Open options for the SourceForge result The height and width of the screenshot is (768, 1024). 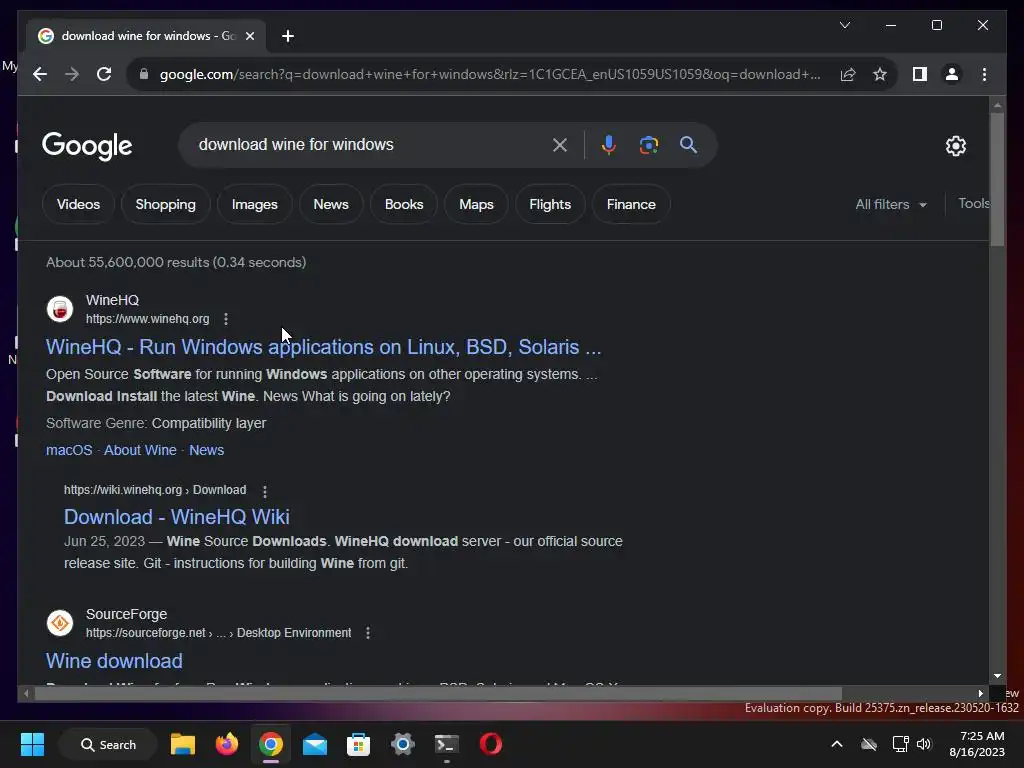pyautogui.click(x=368, y=633)
